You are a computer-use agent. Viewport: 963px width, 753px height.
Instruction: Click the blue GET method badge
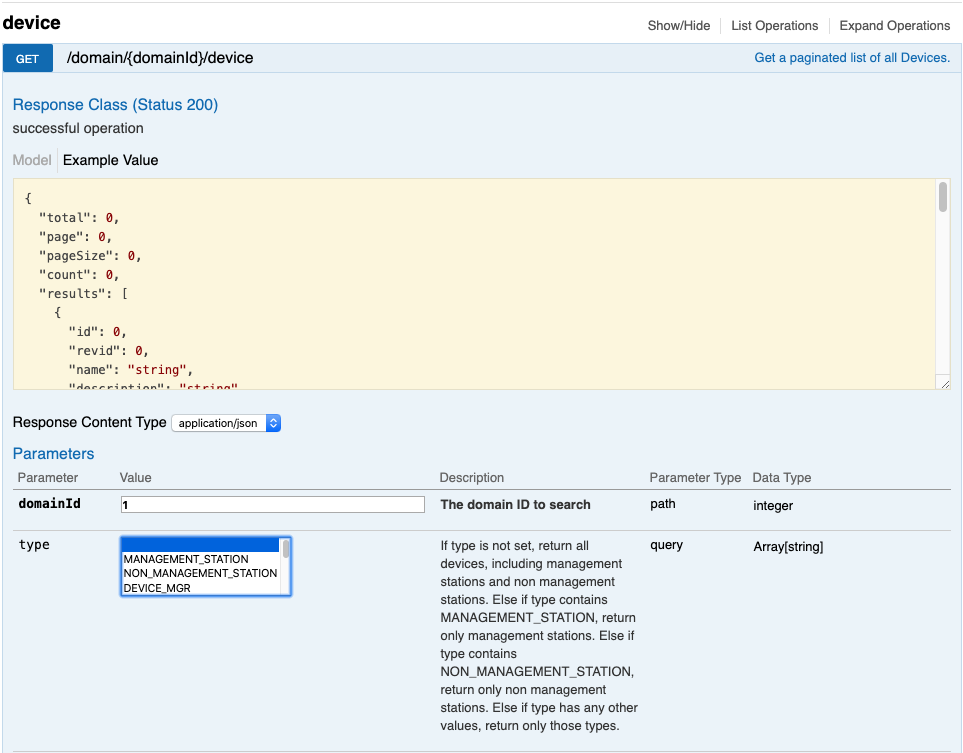[x=28, y=58]
